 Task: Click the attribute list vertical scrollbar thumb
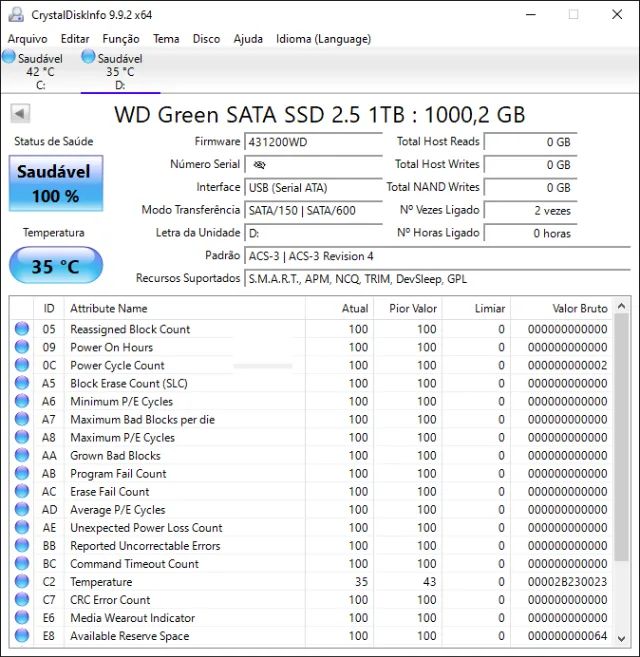pyautogui.click(x=621, y=437)
